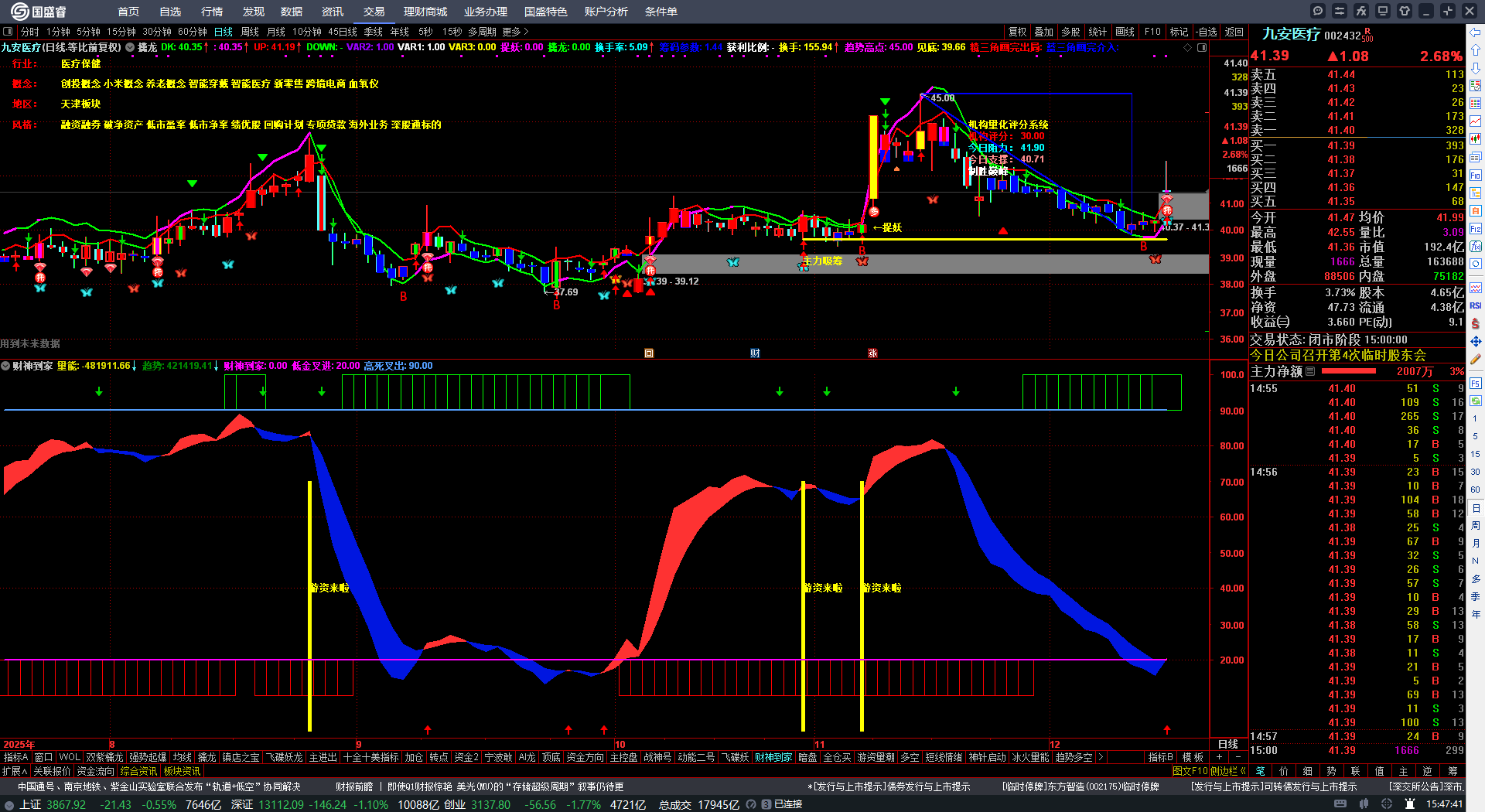The image size is (1485, 812).
Task: Expand the indicator options next to 九安医疗 title
Action: coord(130,47)
